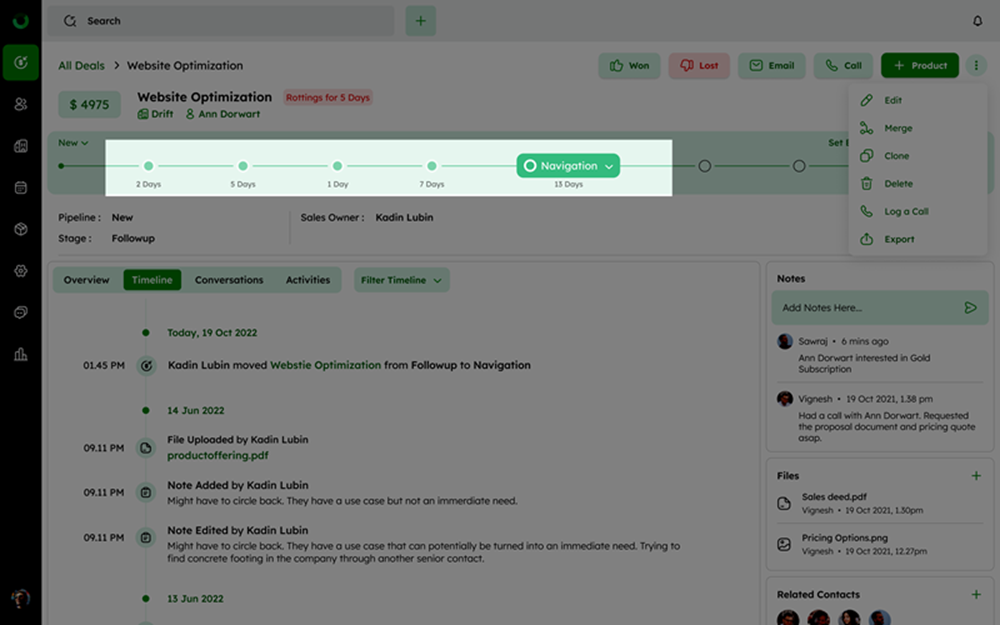
Task: Open the Reports bar chart icon
Action: pyautogui.click(x=20, y=354)
